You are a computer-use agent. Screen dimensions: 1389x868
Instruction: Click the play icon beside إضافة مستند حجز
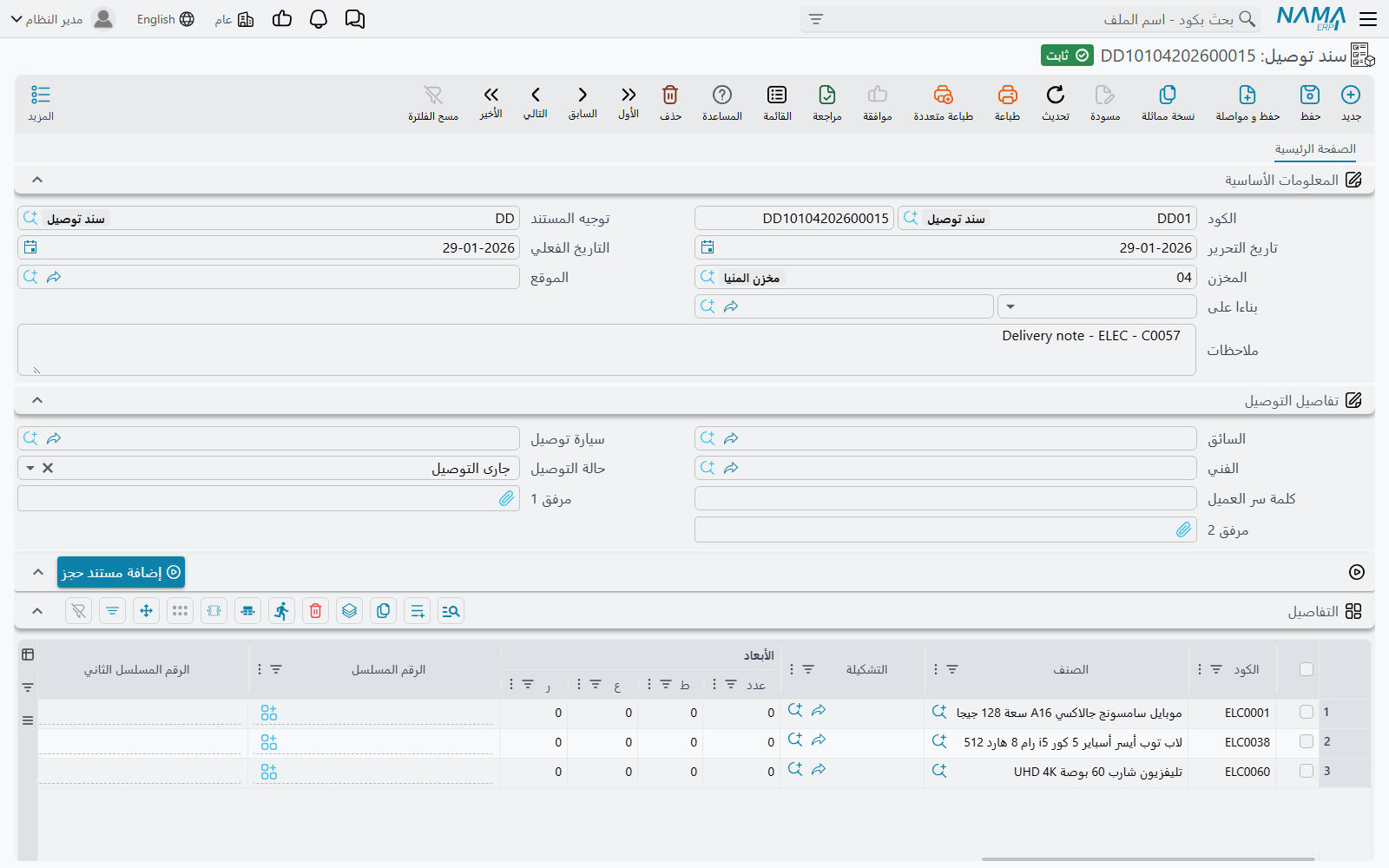1357,572
